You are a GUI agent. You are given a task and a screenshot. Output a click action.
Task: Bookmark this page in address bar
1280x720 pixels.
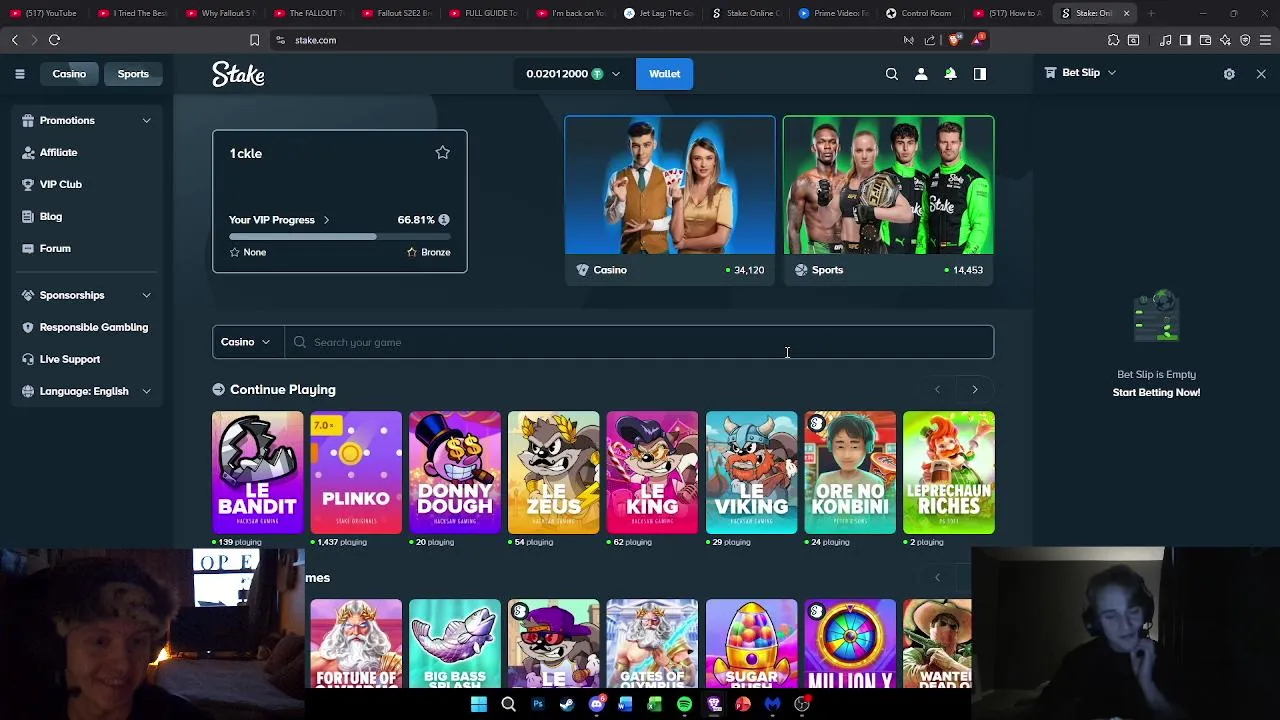(x=254, y=40)
